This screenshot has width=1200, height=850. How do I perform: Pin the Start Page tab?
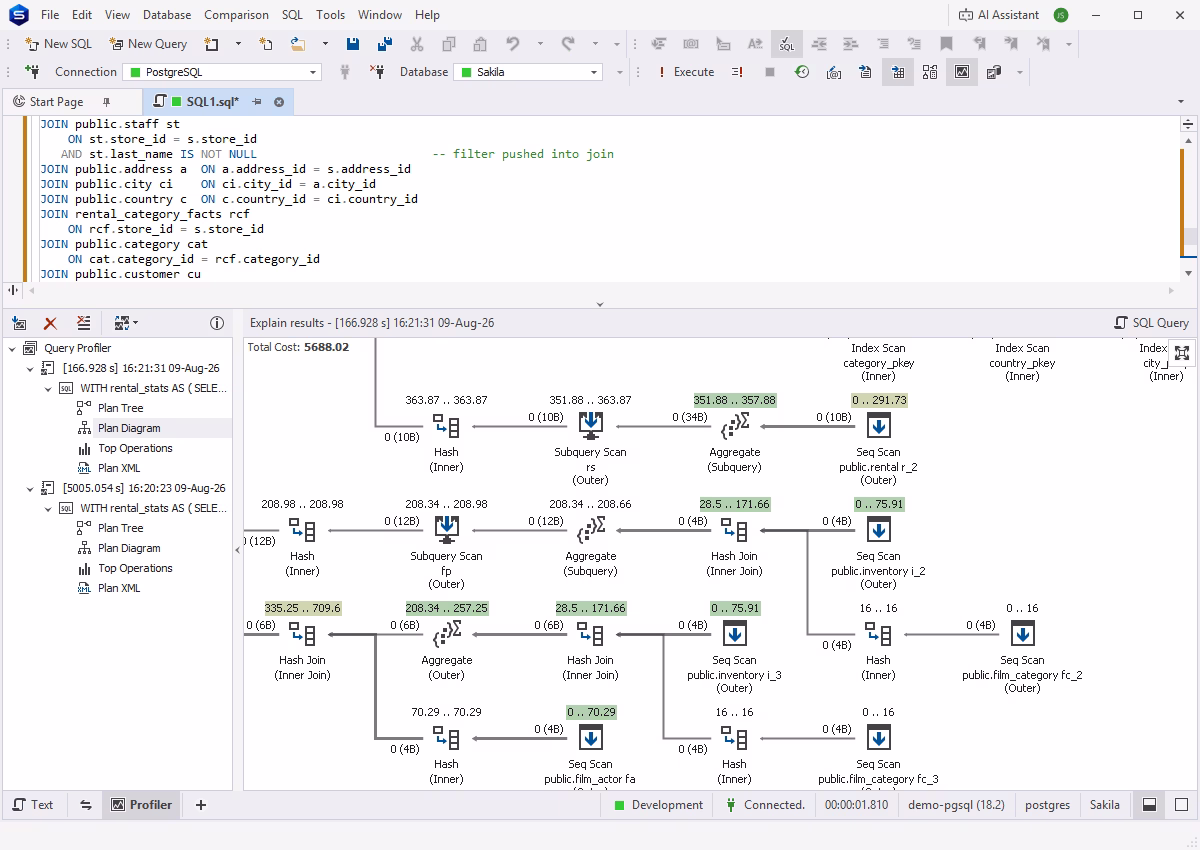[x=107, y=102]
